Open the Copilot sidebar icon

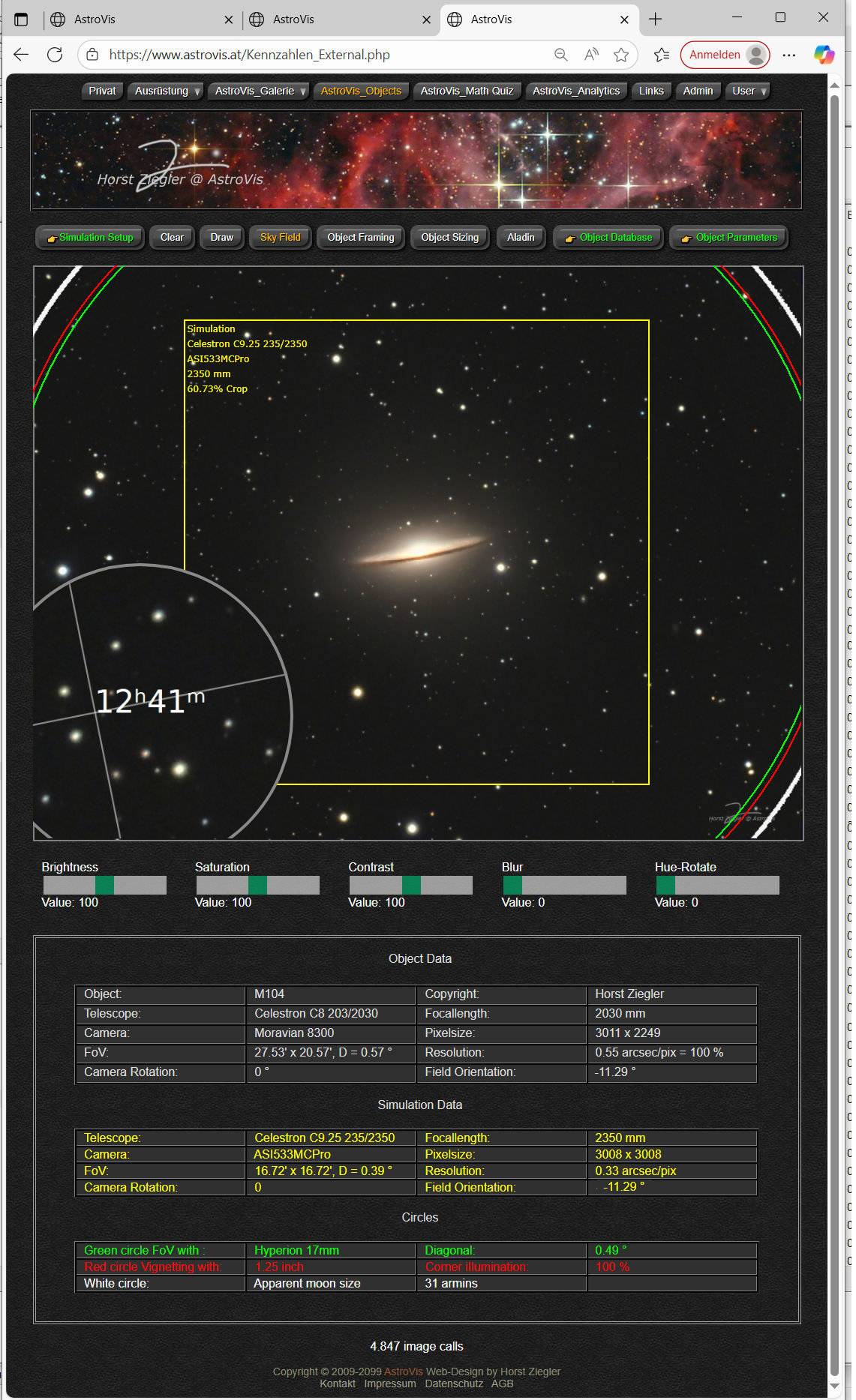[823, 55]
